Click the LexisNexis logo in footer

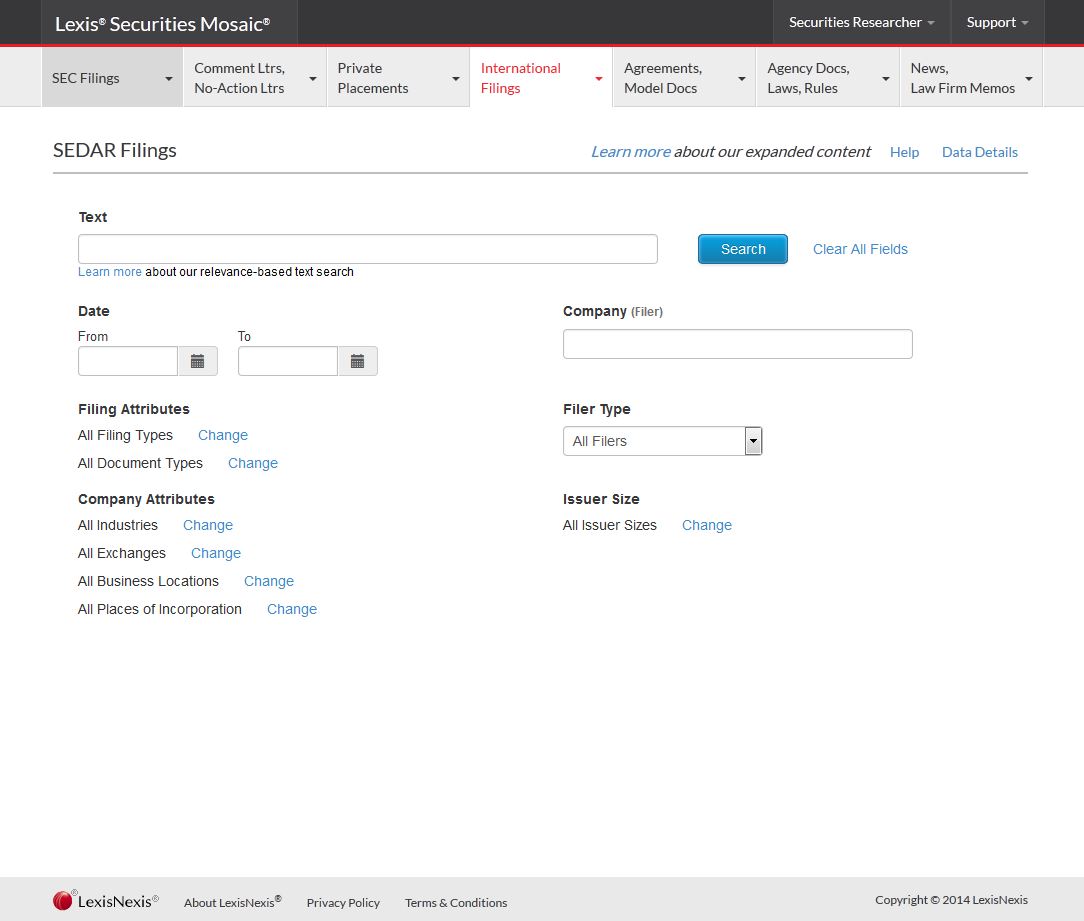point(106,900)
